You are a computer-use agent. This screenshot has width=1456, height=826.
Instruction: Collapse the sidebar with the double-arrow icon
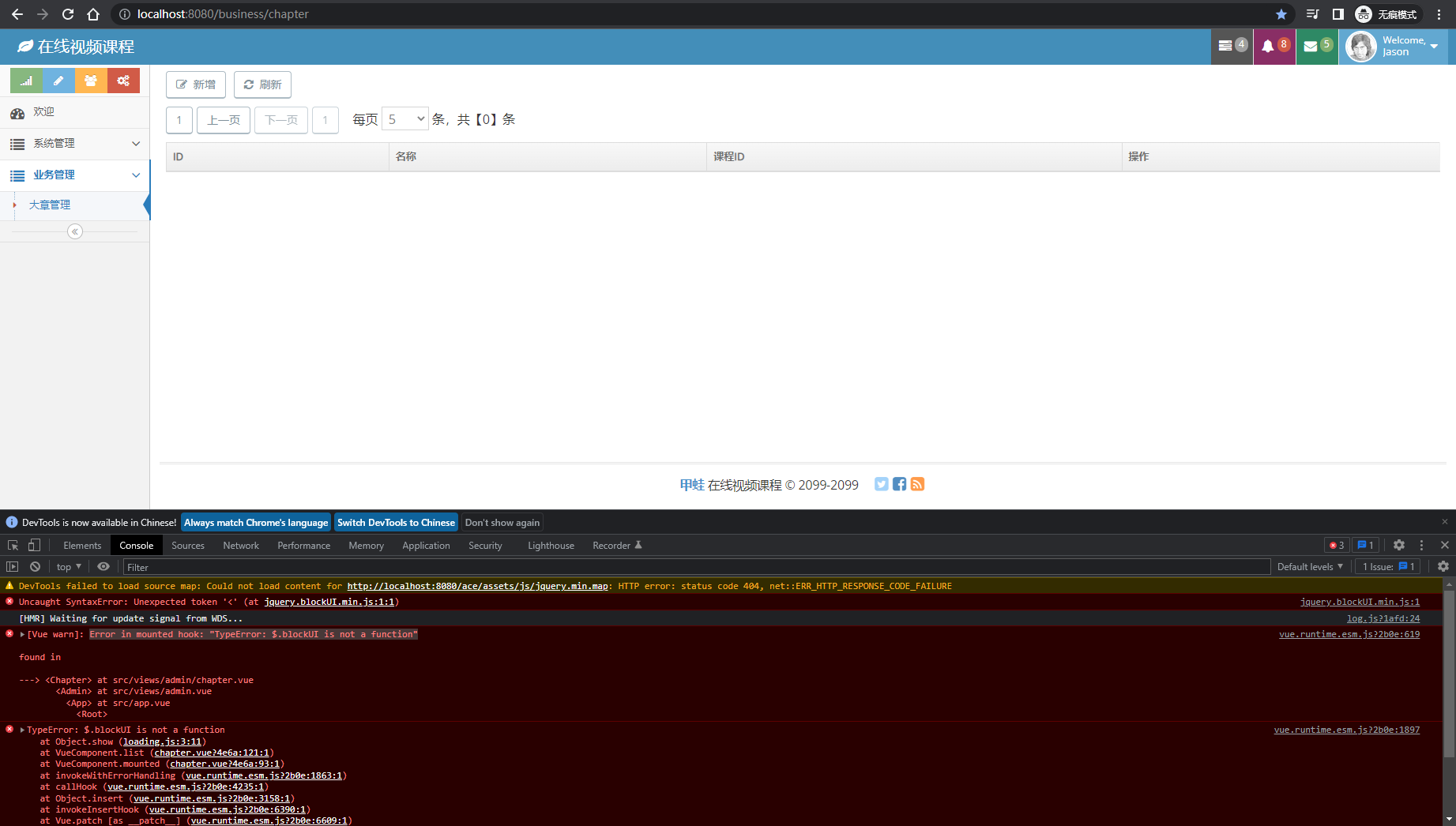75,231
